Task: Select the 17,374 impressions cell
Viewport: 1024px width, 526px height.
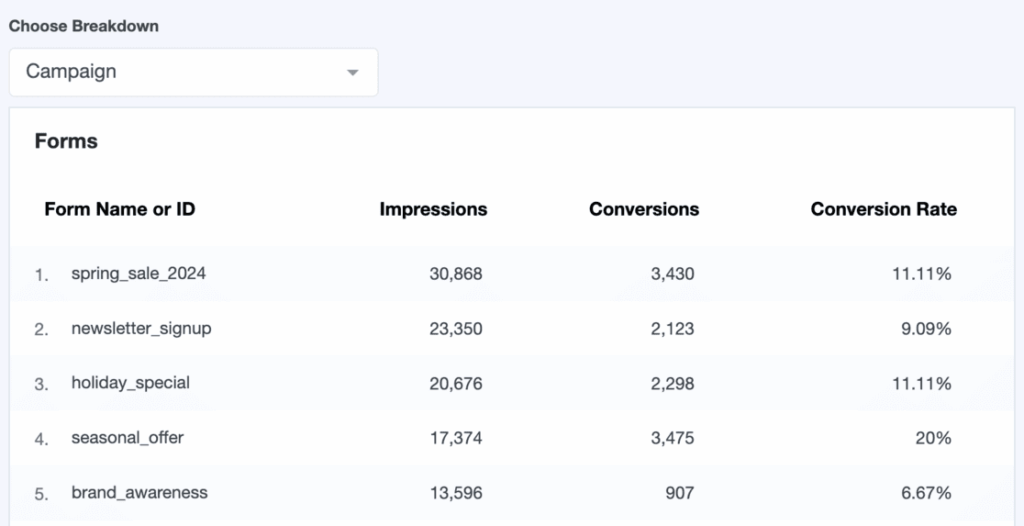Action: (x=455, y=438)
